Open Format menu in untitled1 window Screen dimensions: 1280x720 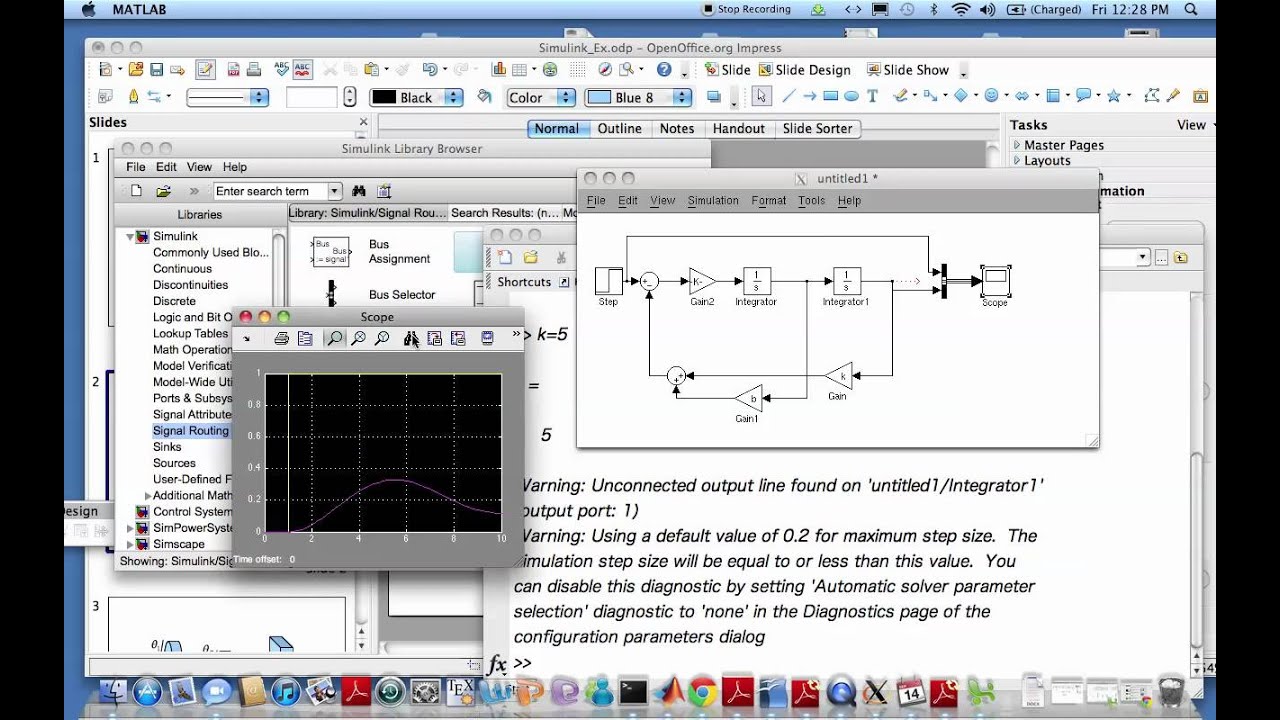pos(769,200)
